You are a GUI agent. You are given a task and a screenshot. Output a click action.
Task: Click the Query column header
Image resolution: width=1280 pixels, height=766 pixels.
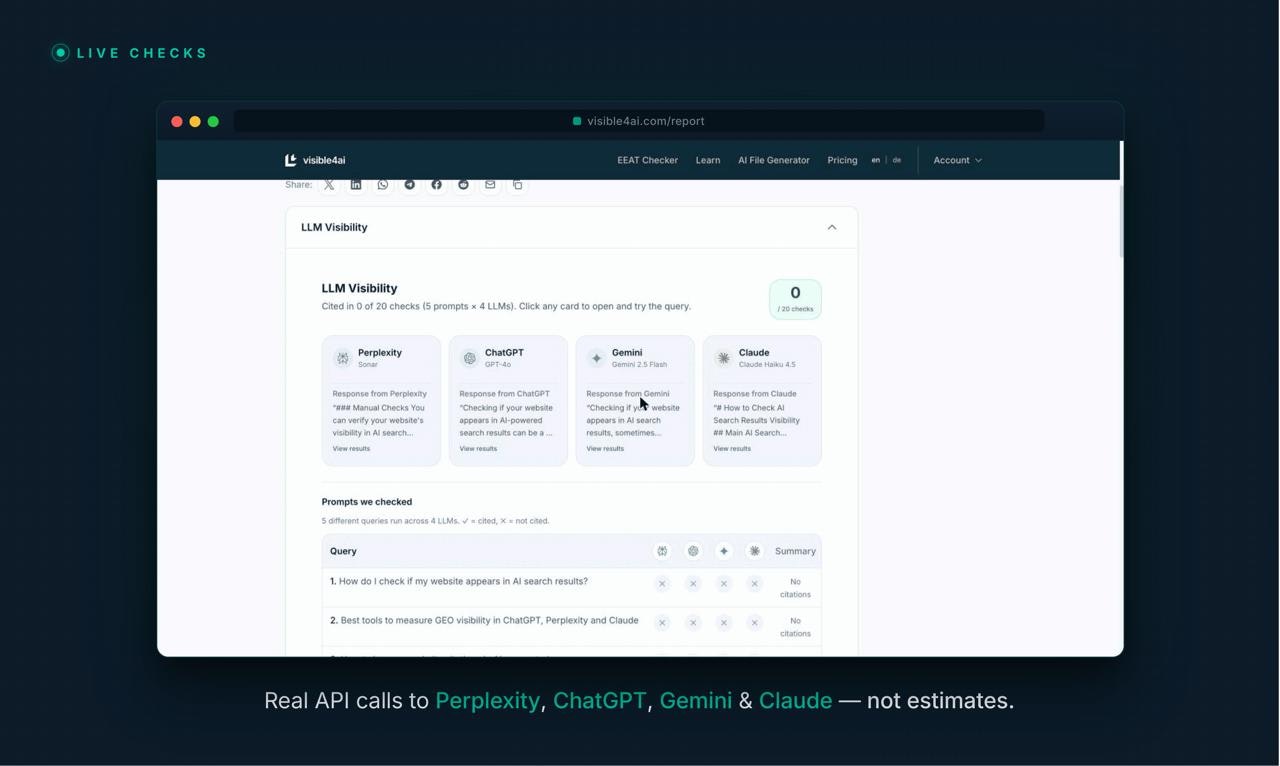(x=343, y=551)
